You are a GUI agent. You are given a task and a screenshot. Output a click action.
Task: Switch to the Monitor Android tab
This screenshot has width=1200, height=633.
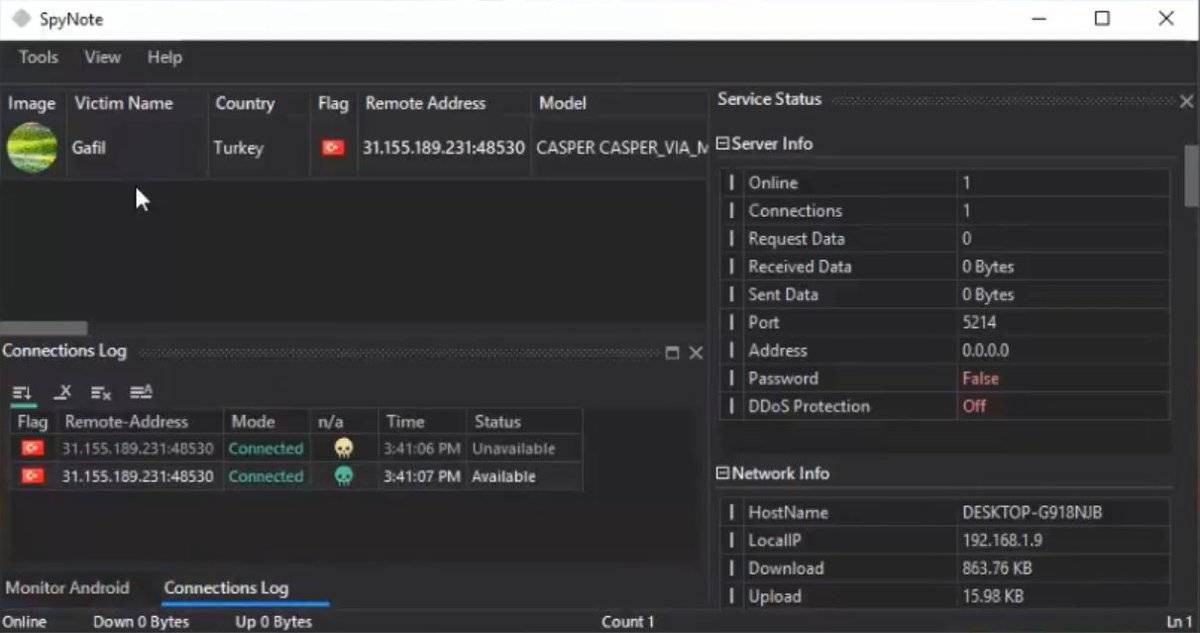coord(67,588)
